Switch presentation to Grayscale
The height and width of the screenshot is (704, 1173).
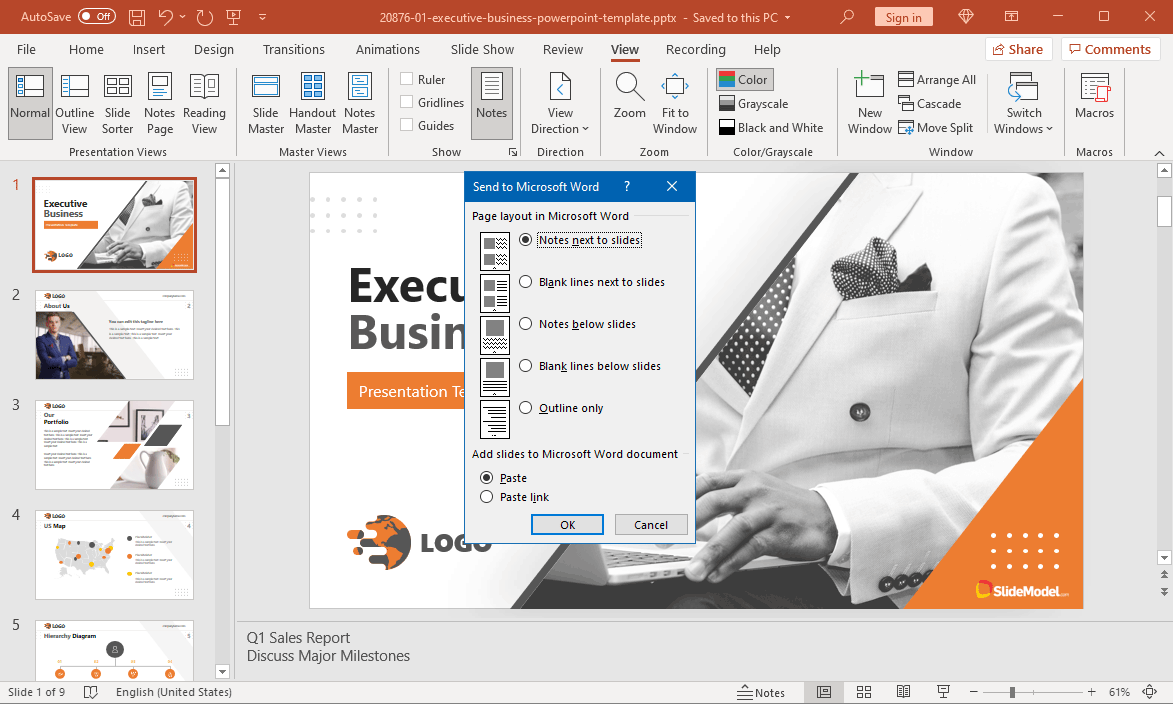point(760,103)
